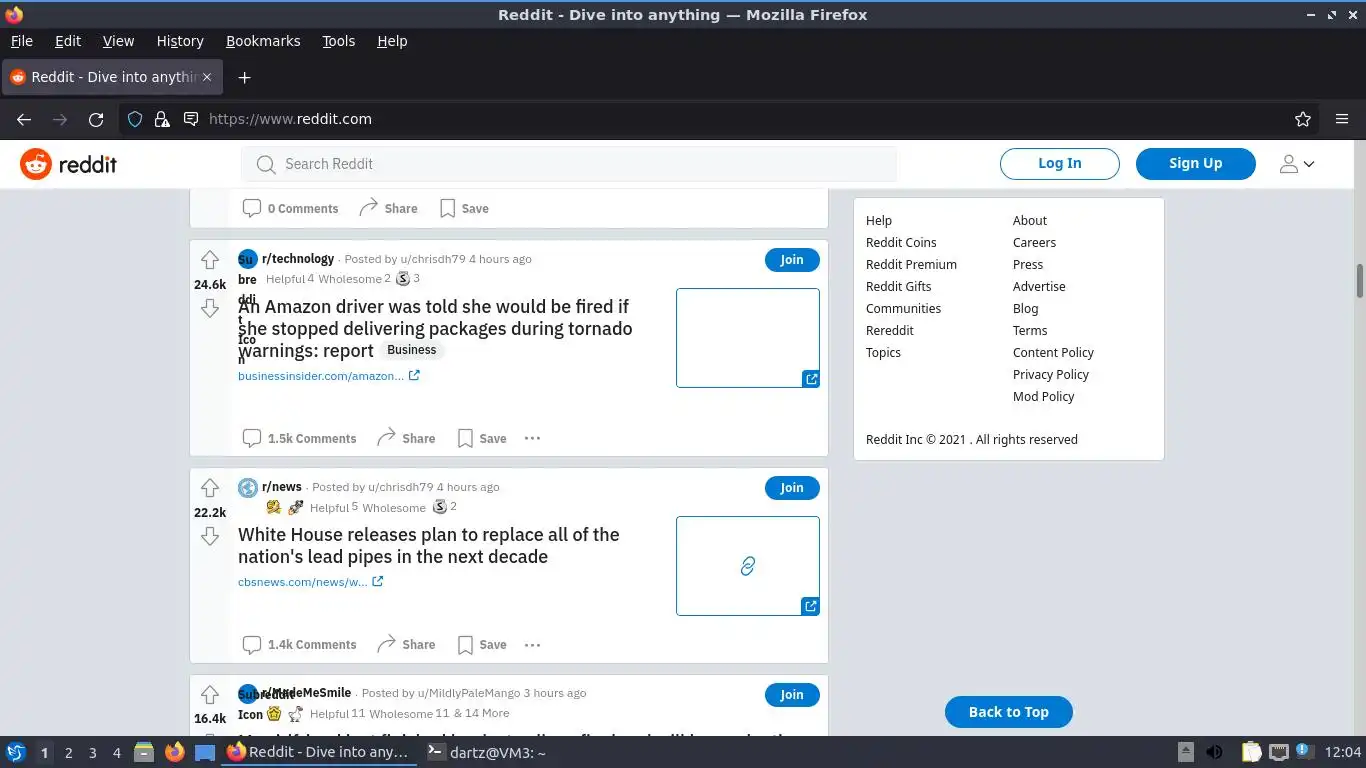1366x768 pixels.
Task: Share the White House lead pipes post
Action: click(406, 645)
